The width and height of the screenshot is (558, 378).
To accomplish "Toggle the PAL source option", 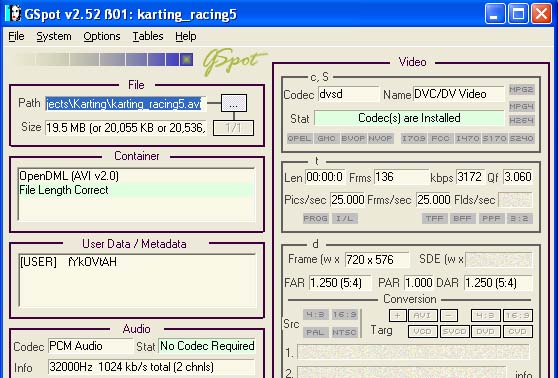I will point(315,332).
